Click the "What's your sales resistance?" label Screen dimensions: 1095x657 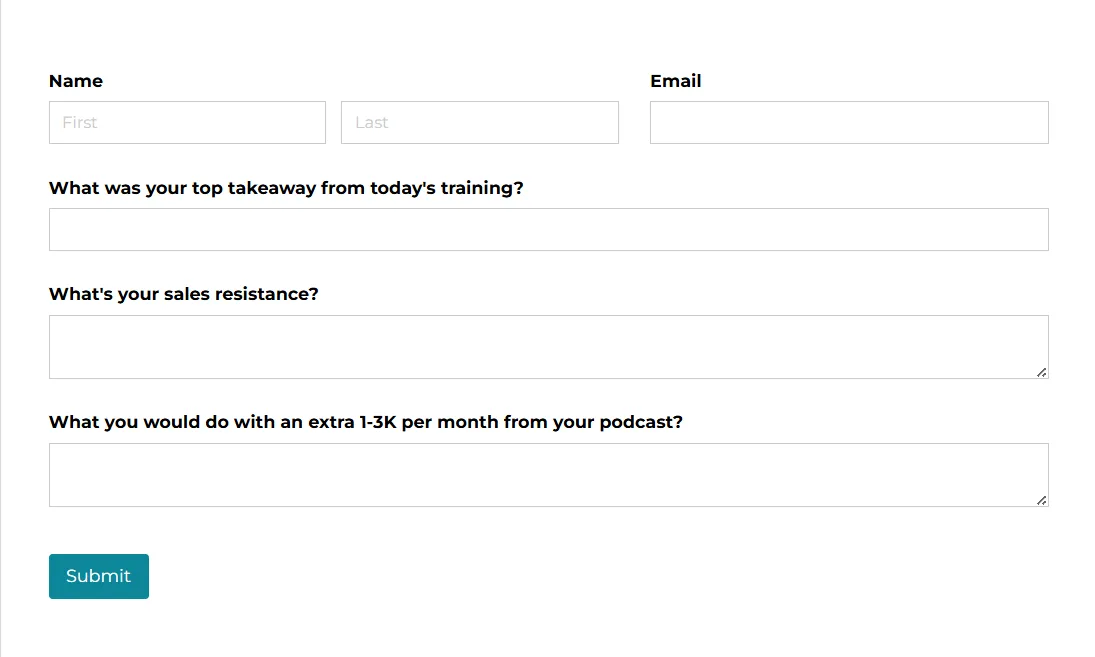click(184, 294)
